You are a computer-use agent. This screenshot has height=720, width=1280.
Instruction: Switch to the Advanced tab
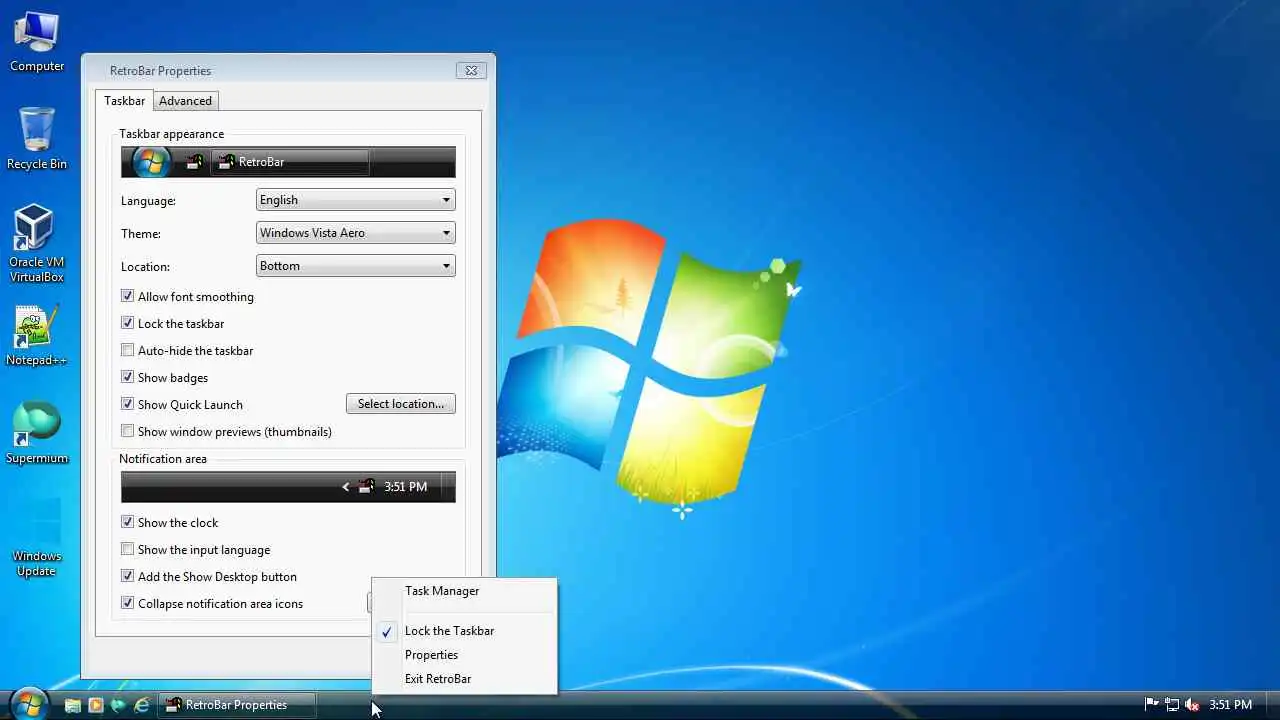click(x=185, y=101)
